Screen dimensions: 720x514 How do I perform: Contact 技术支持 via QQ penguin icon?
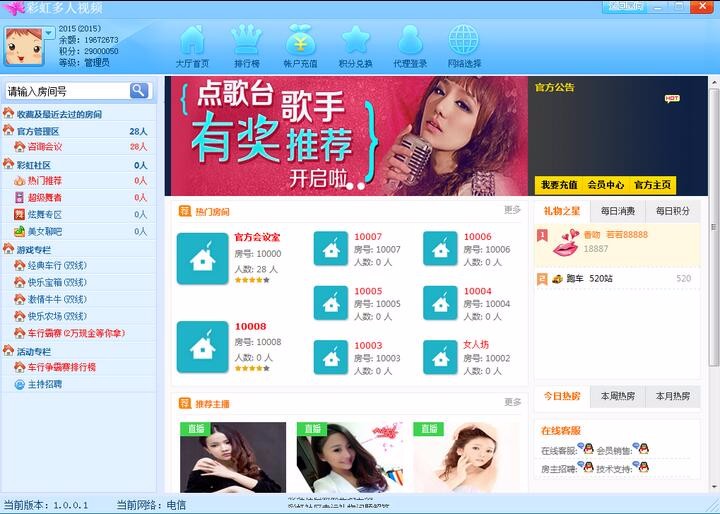click(x=641, y=467)
